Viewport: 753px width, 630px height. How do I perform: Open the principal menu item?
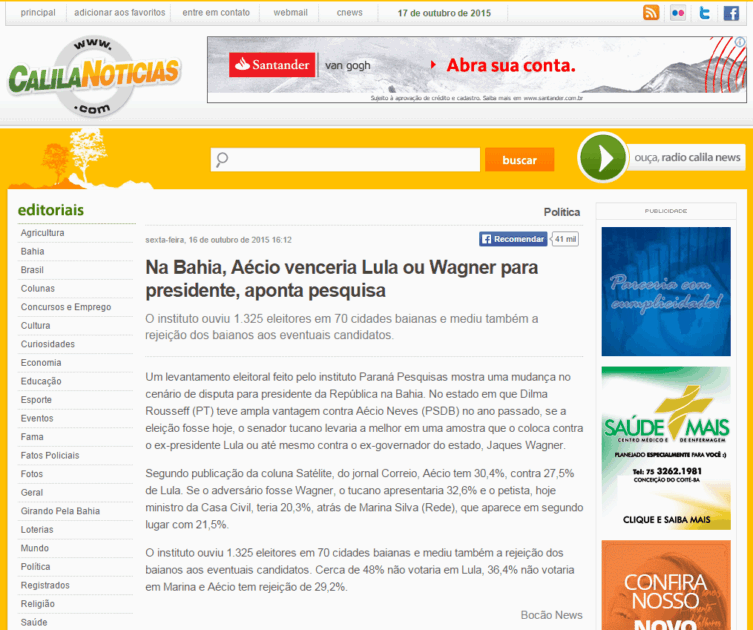pyautogui.click(x=38, y=13)
